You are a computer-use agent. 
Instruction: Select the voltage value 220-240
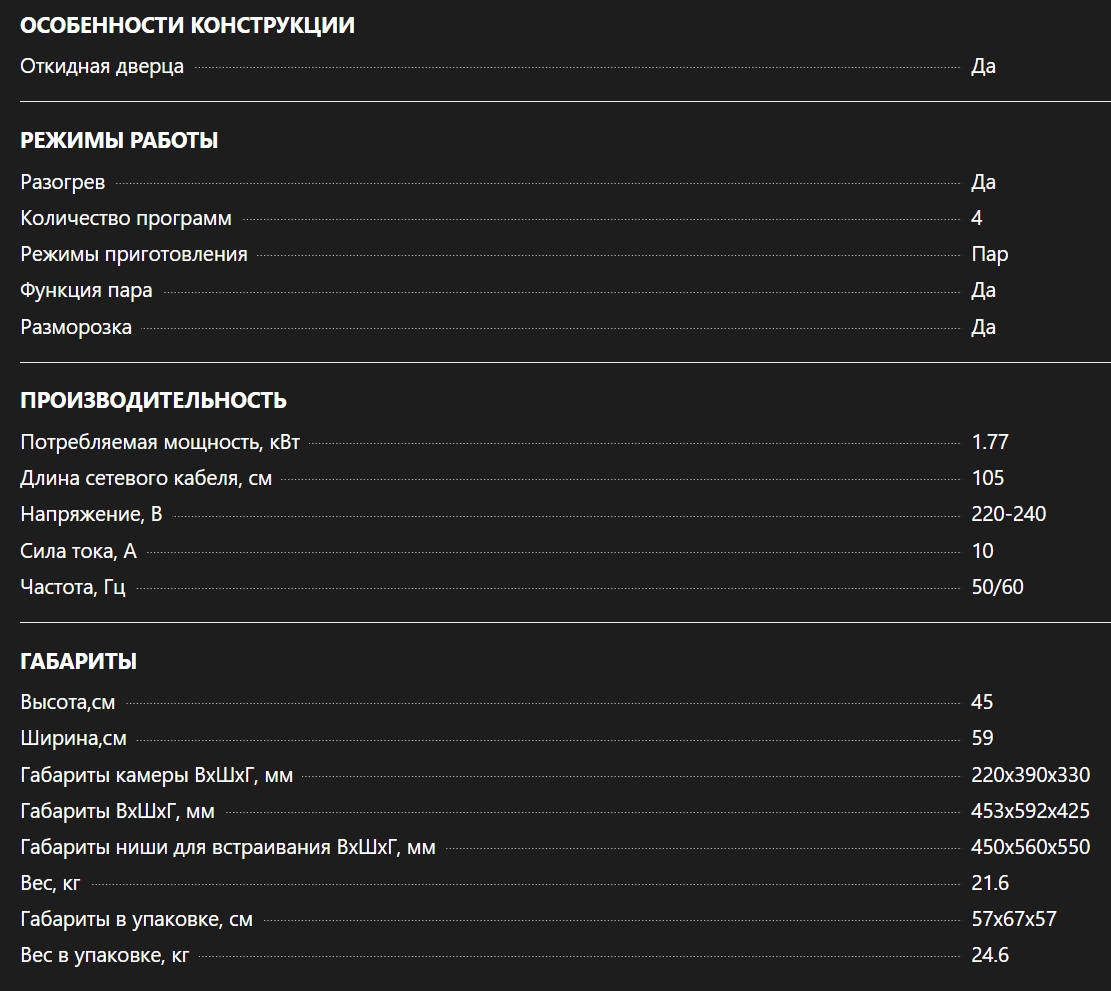[1008, 514]
